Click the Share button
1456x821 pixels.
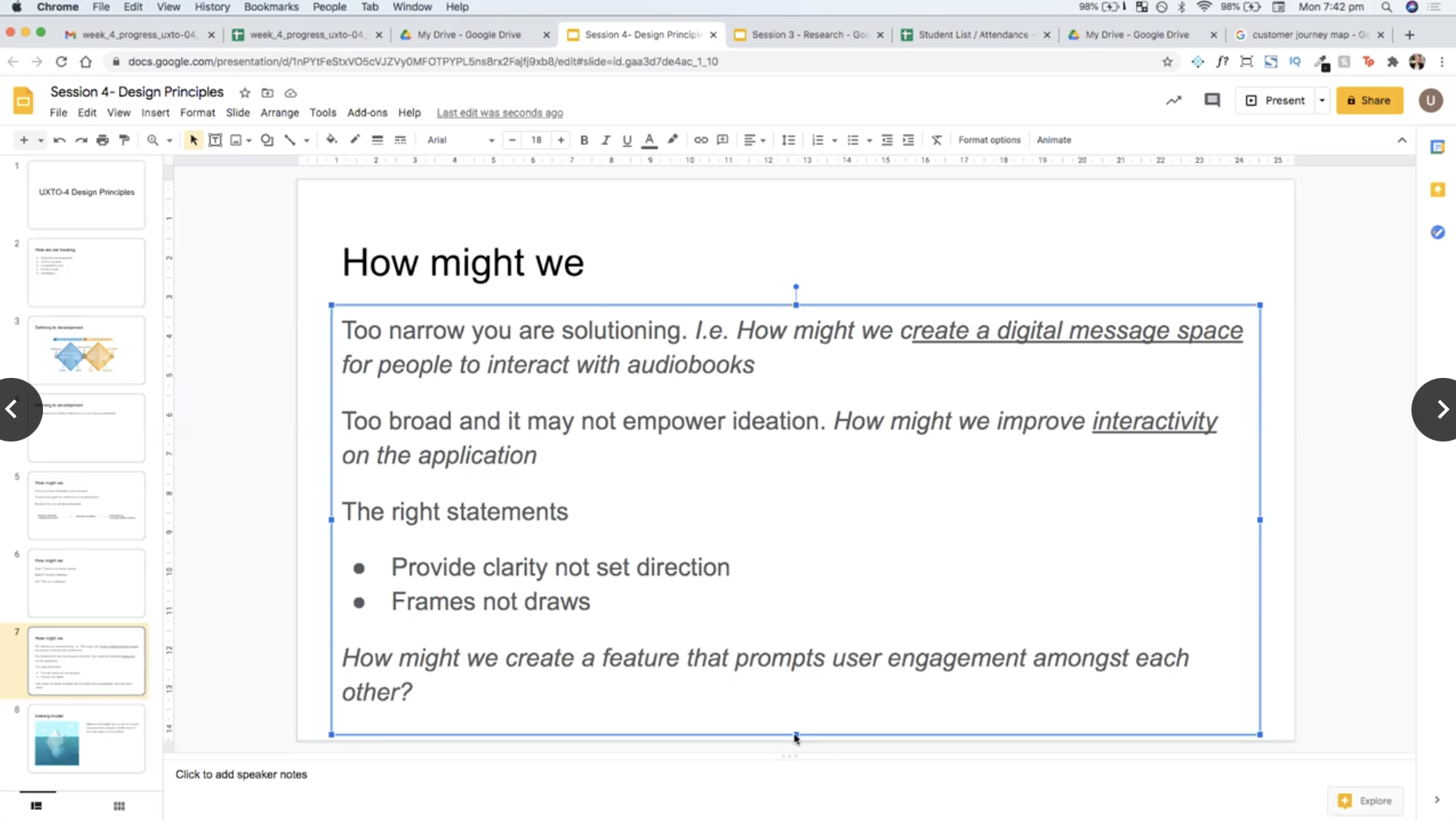1369,100
